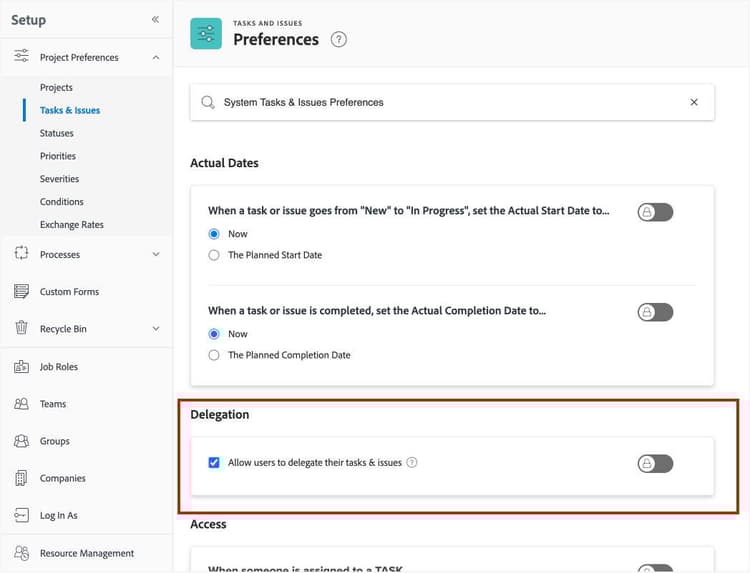Collapse the Project Preferences section
The width and height of the screenshot is (750, 573).
click(155, 58)
